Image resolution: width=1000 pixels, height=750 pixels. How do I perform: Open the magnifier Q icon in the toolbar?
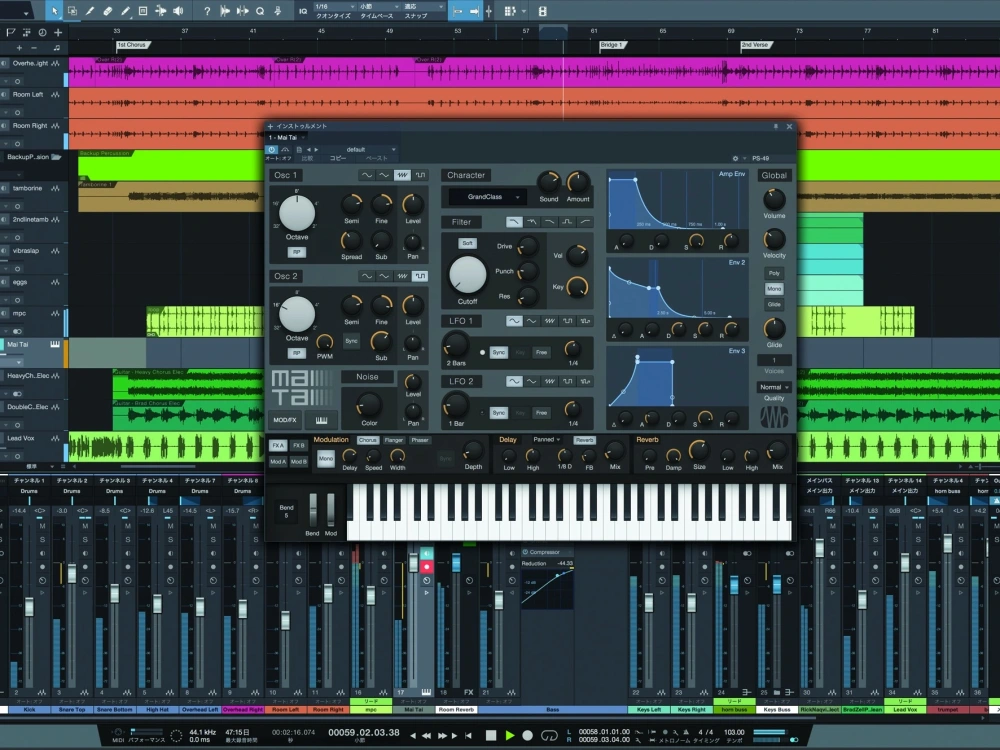click(260, 11)
